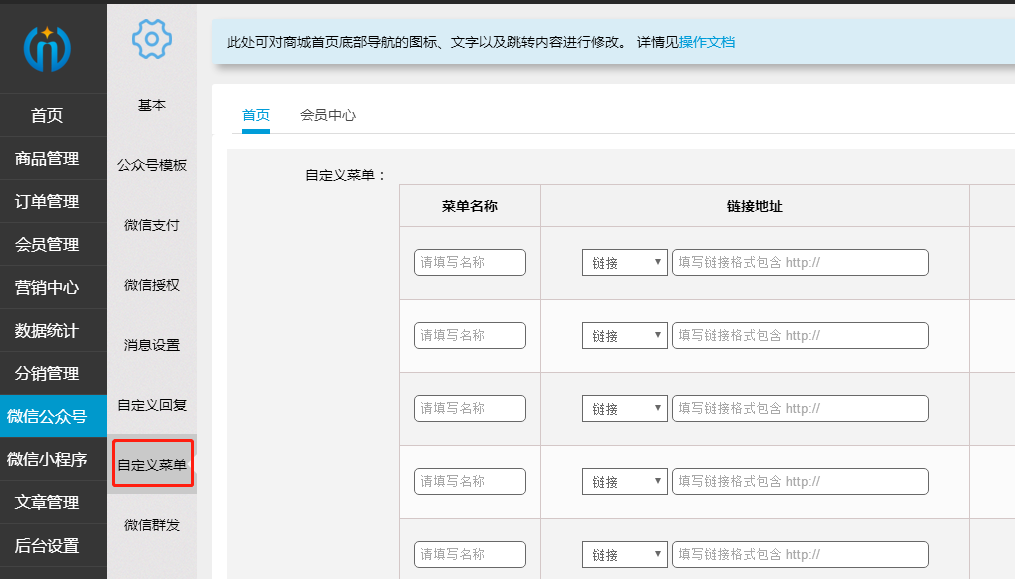Go to 营销中心 via the sidebar

coord(48,287)
